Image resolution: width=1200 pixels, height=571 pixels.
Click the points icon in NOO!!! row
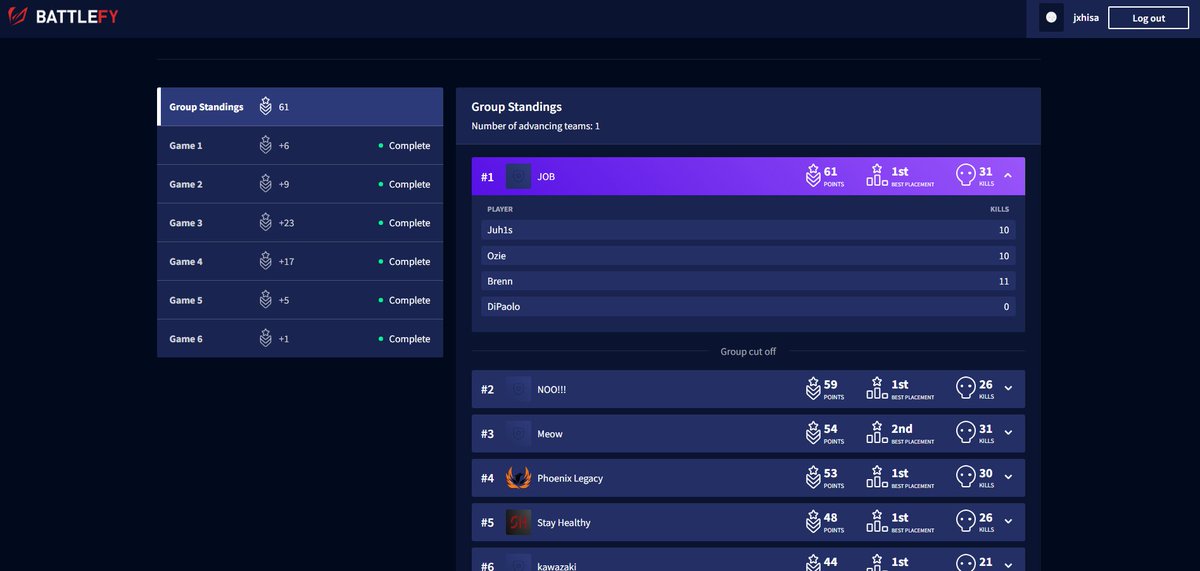813,389
